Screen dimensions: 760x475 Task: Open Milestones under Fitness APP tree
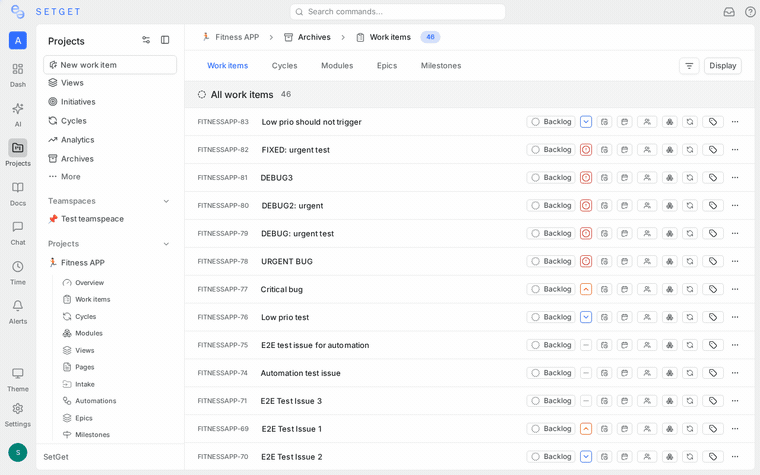(x=86, y=435)
